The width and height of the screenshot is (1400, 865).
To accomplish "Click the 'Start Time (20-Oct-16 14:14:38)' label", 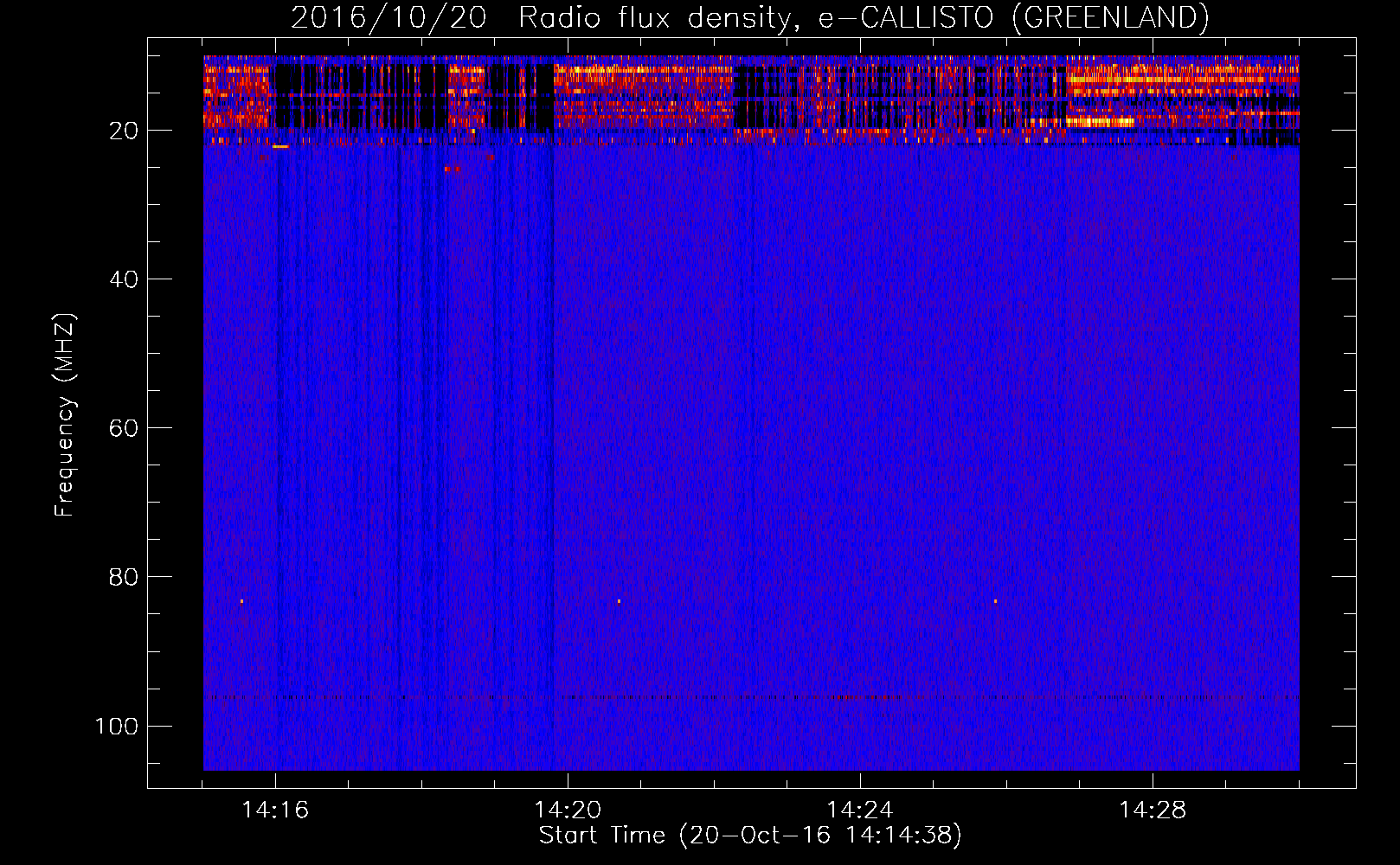I will click(750, 835).
